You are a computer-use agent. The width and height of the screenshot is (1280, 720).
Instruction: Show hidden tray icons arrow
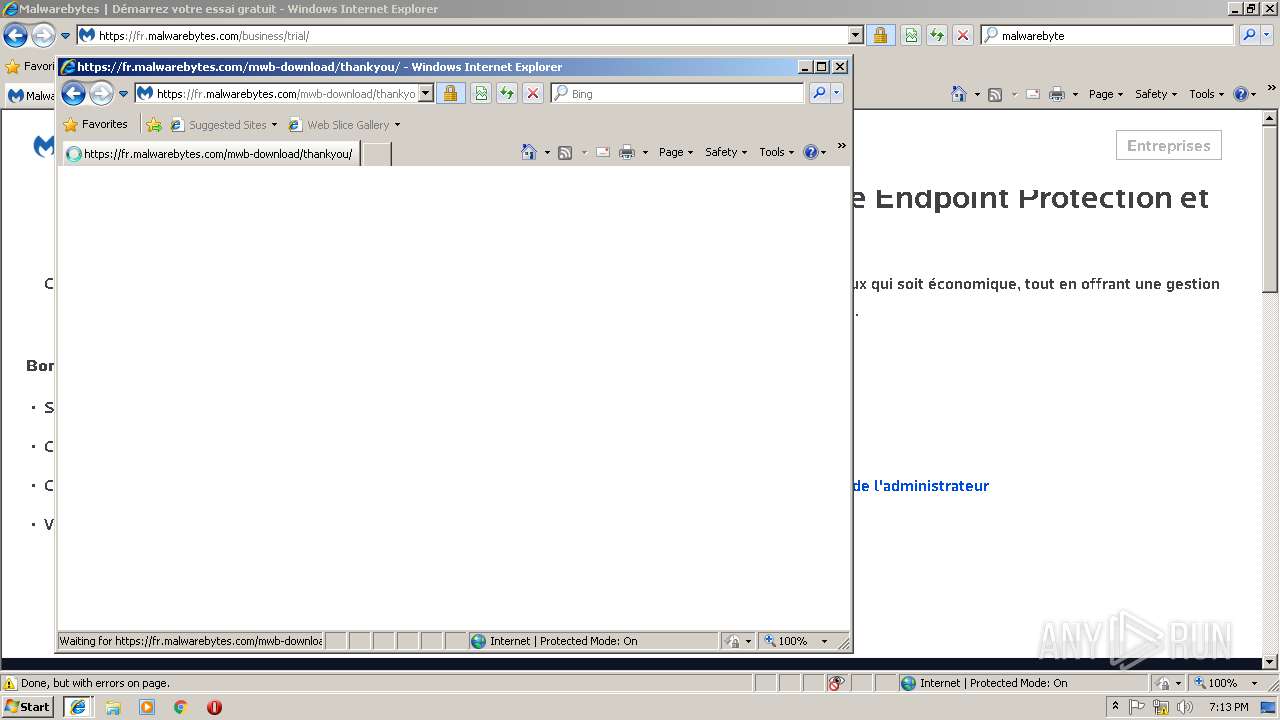tap(1116, 707)
